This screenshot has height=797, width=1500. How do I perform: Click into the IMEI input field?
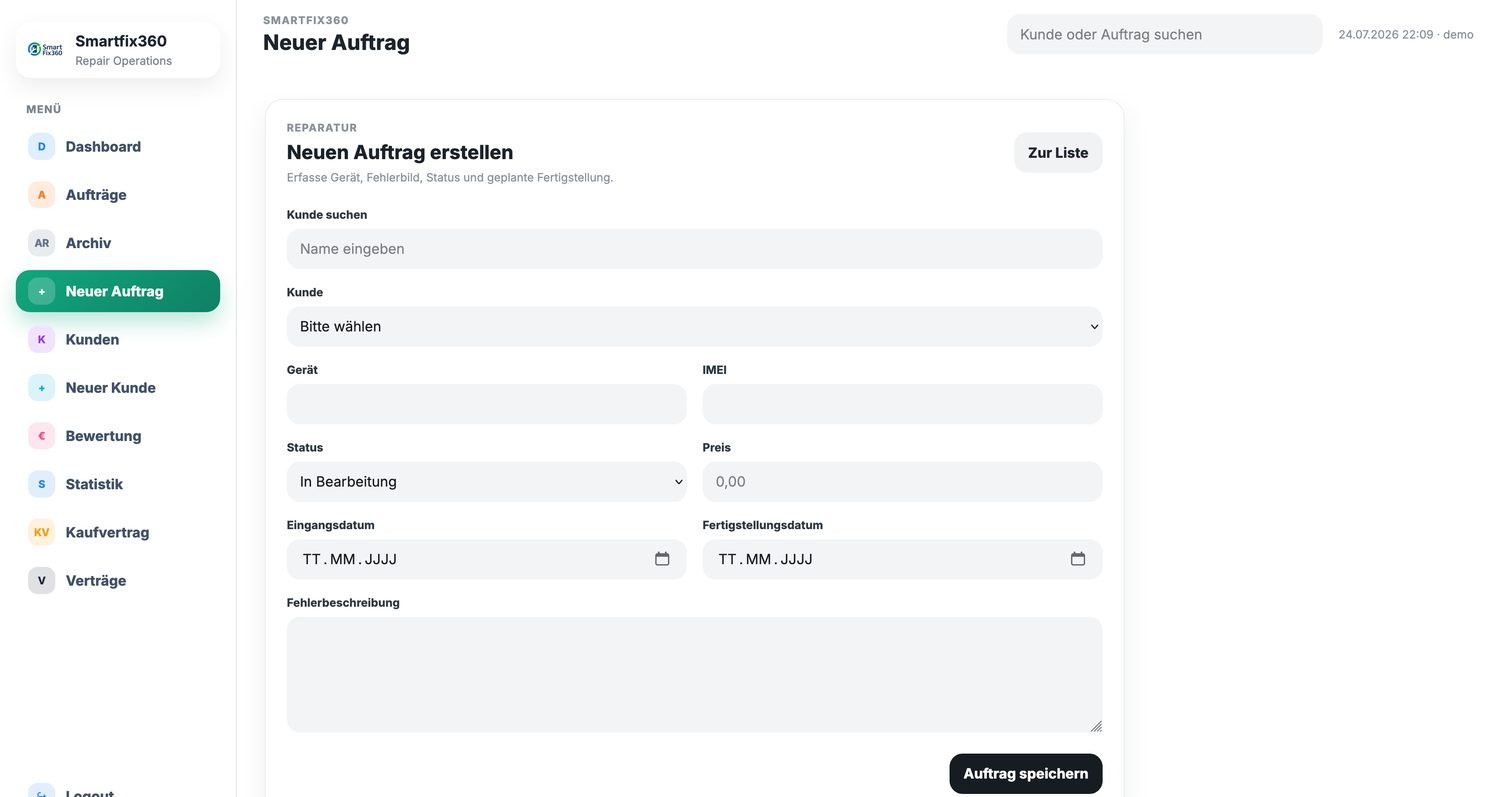pyautogui.click(x=902, y=404)
